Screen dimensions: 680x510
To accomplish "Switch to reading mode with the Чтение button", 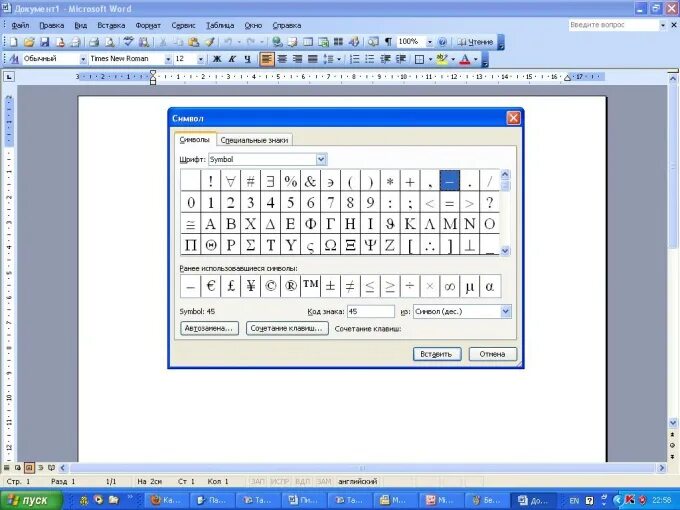I will point(475,42).
